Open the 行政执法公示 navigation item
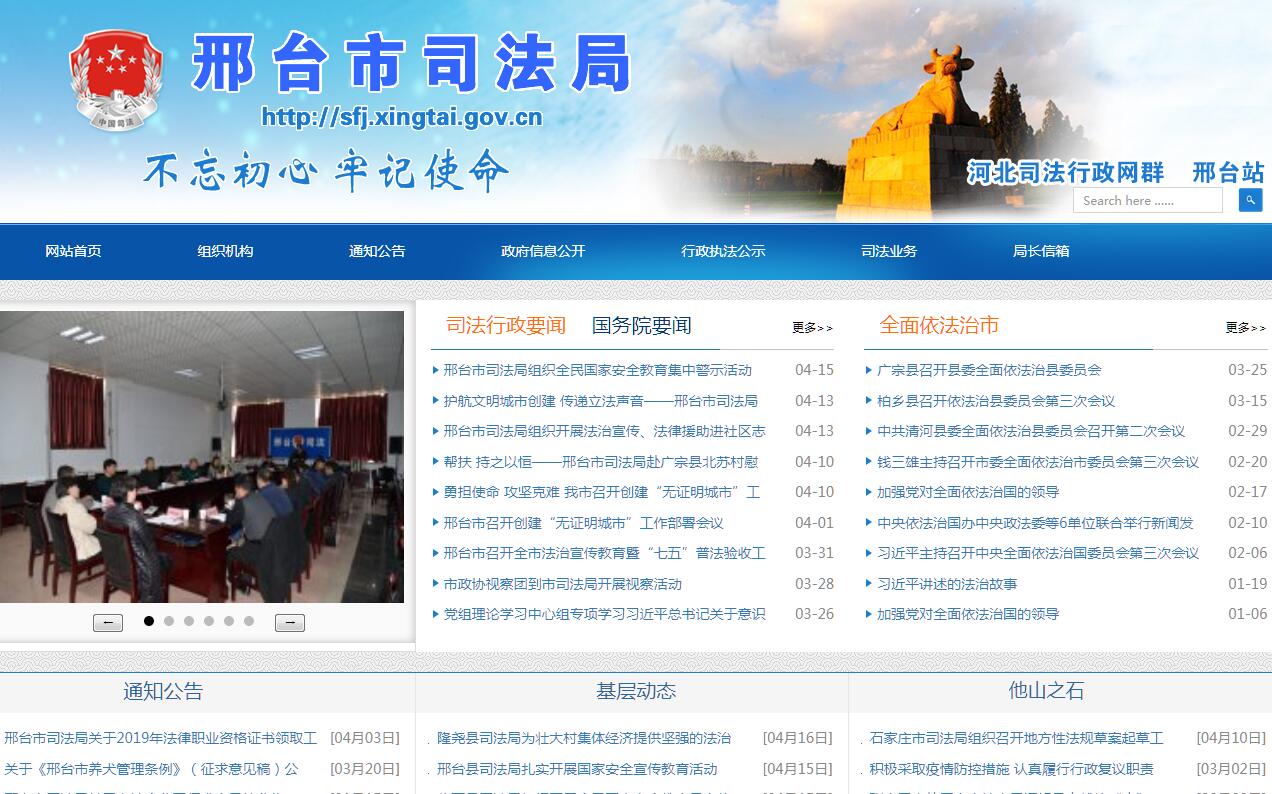 [x=723, y=251]
